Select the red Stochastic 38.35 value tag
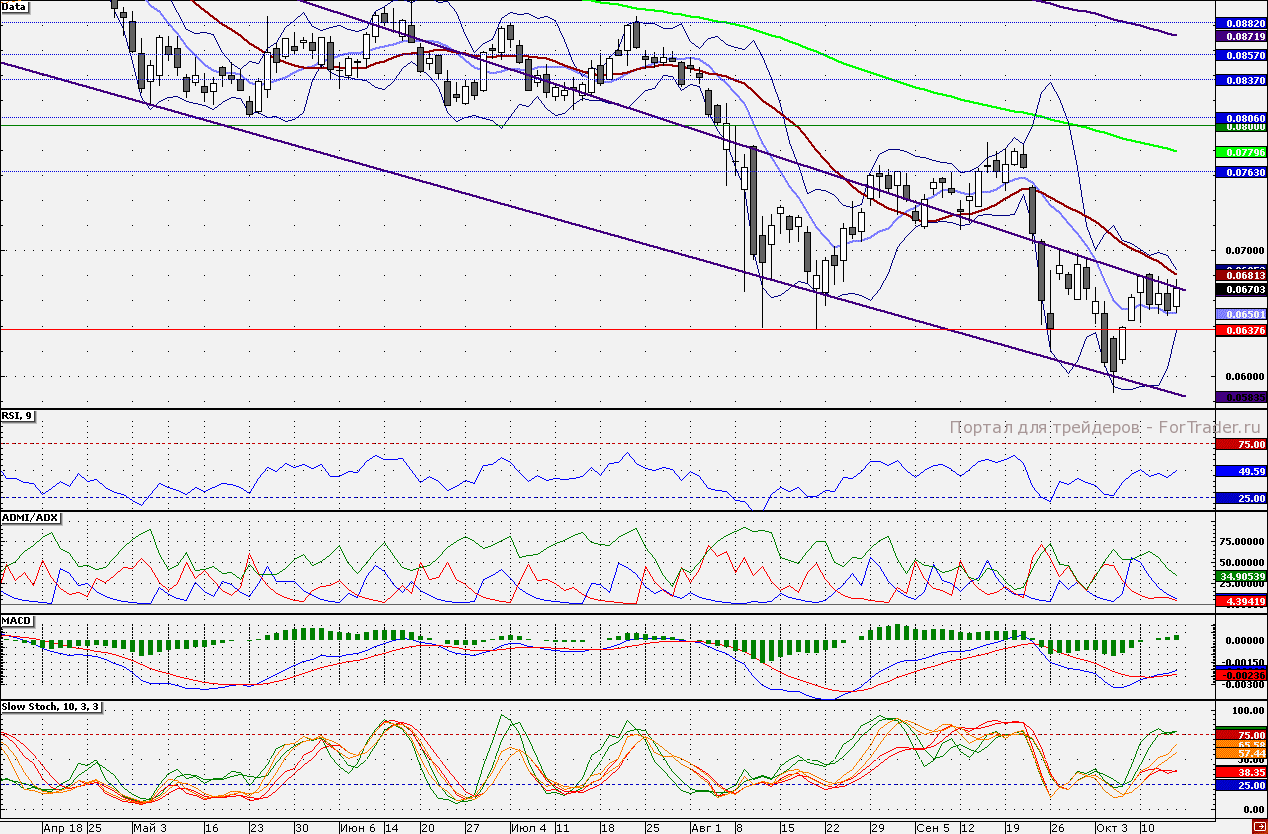This screenshot has height=834, width=1268. [x=1239, y=773]
